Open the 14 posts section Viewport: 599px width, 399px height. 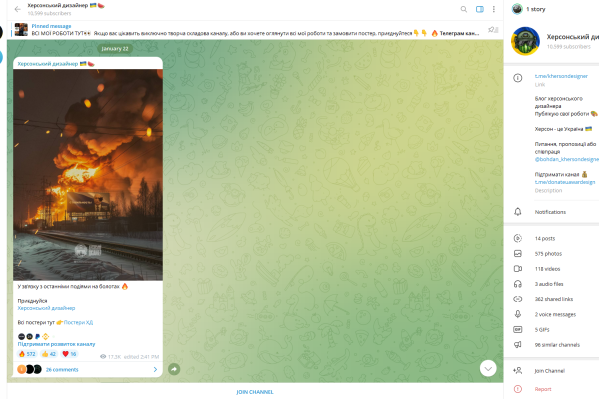tap(551, 238)
